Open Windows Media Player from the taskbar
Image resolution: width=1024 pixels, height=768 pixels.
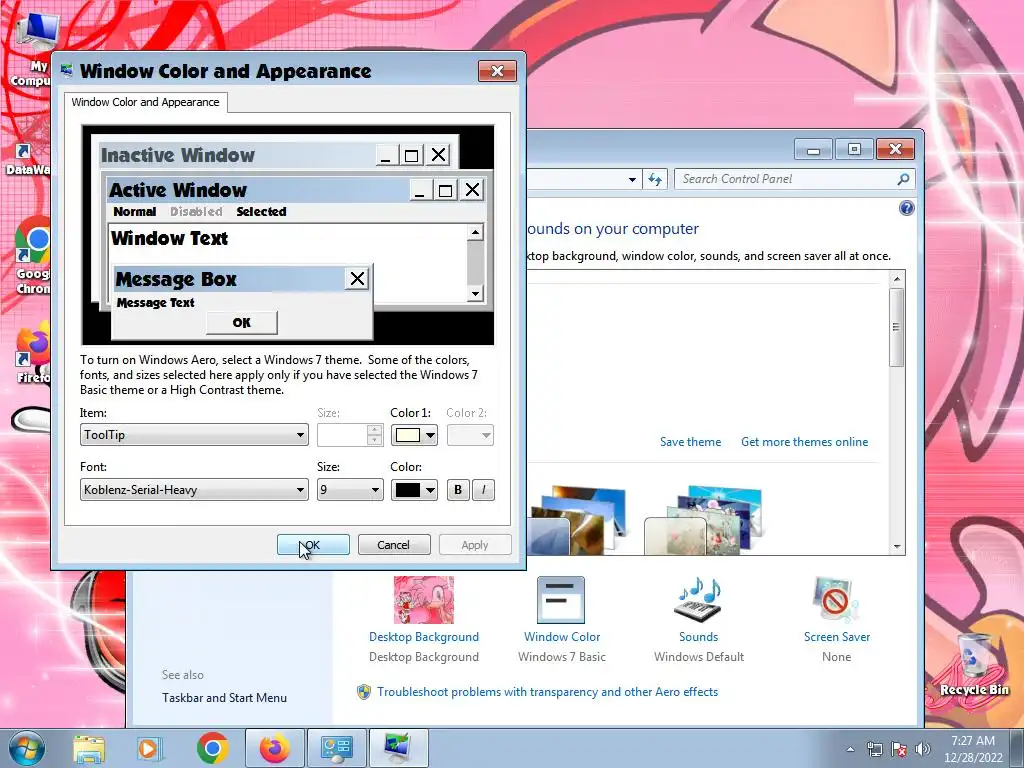(x=149, y=748)
